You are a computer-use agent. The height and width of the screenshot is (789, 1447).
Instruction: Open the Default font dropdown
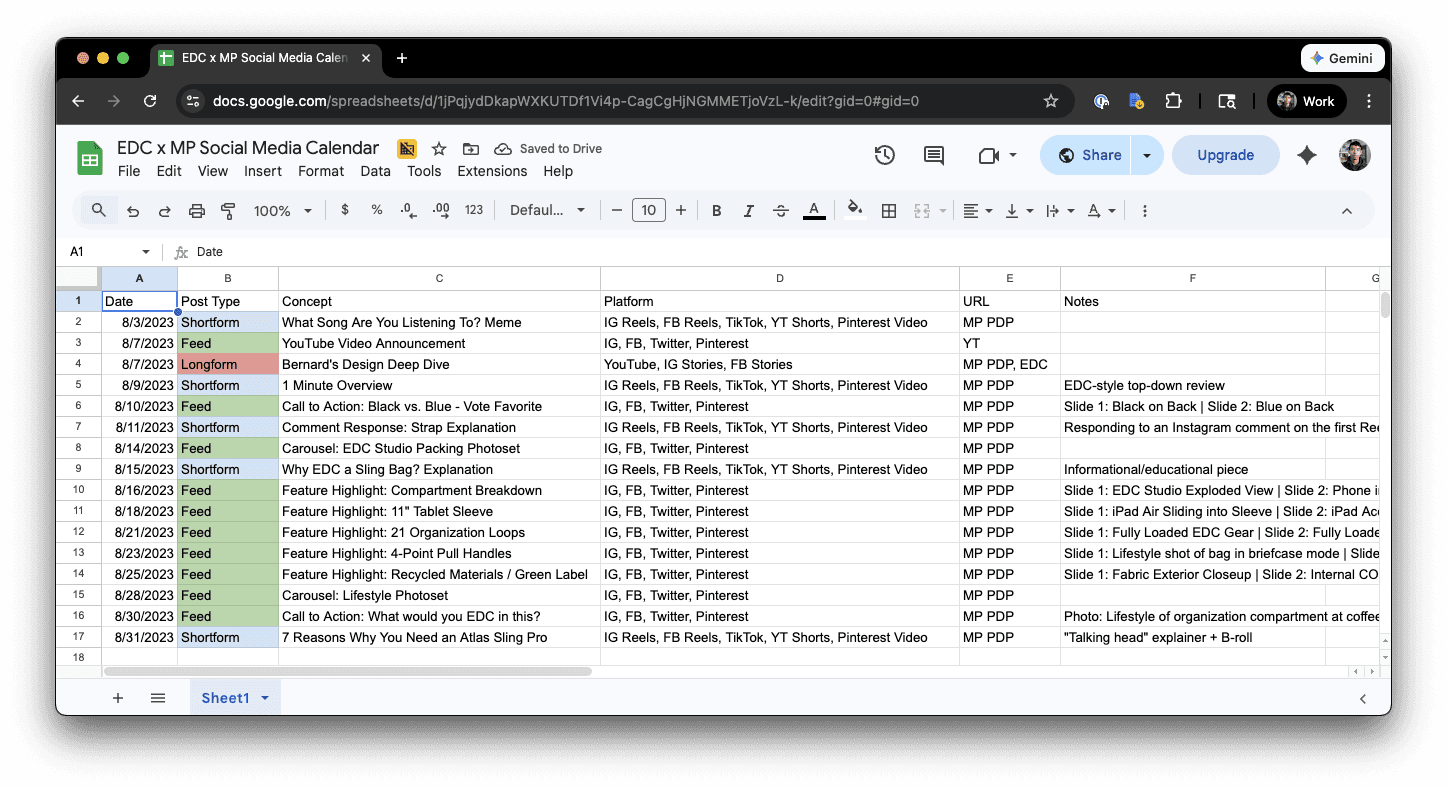pos(548,210)
